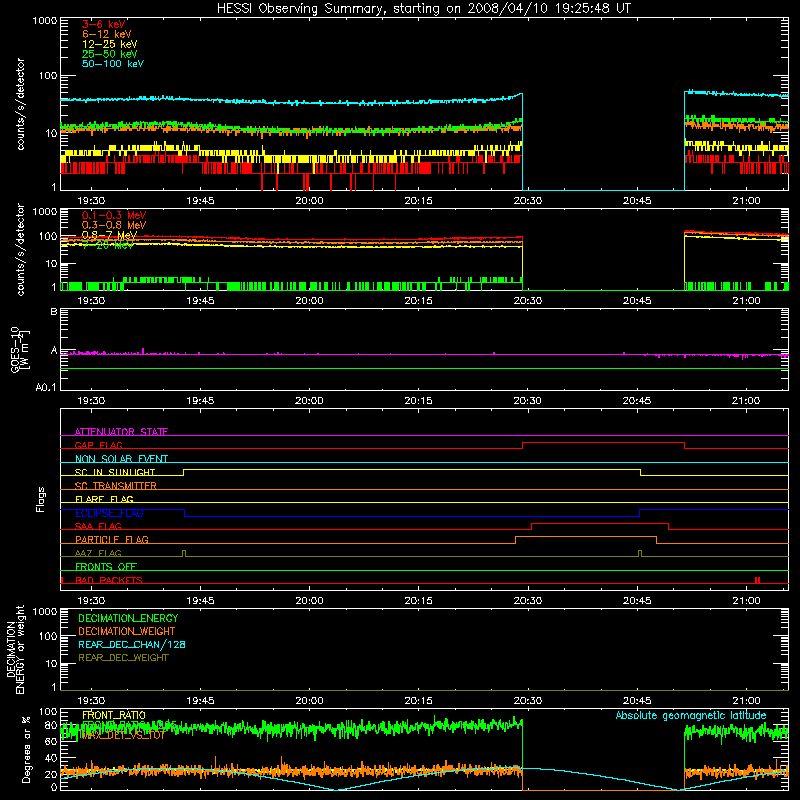
Task: Select the AAZ_FLAG label
Action: (x=98, y=553)
